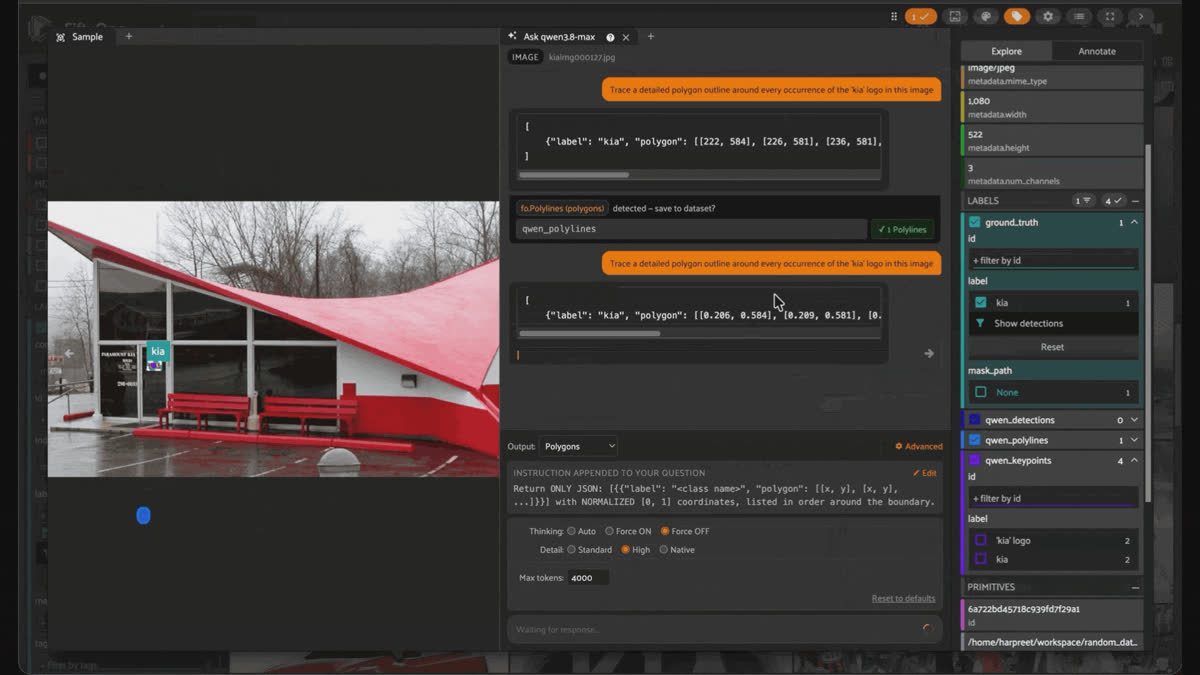Toggle the qwen_keypoints field checkbox
Image resolution: width=1200 pixels, height=675 pixels.
coord(975,460)
